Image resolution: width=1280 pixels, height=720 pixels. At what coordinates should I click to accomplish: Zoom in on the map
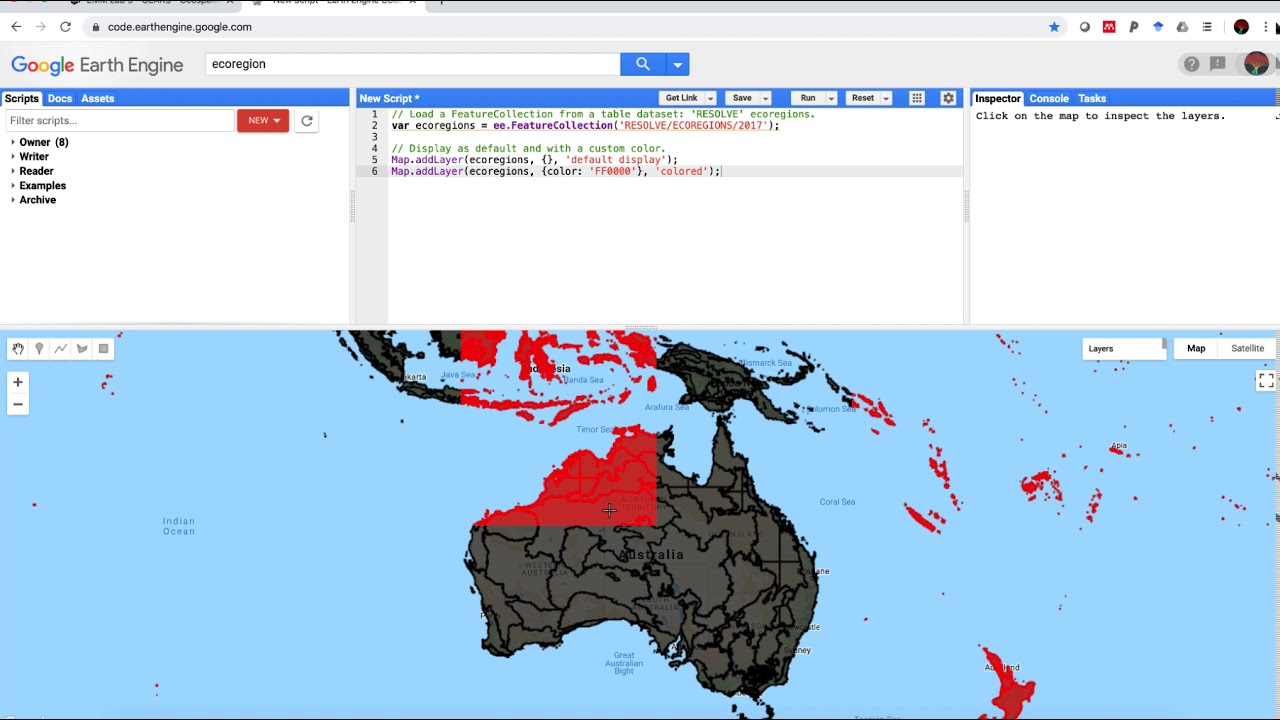pyautogui.click(x=18, y=382)
